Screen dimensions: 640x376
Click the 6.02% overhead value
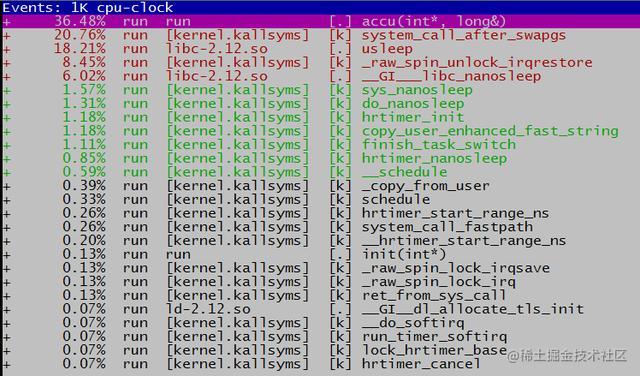point(84,76)
